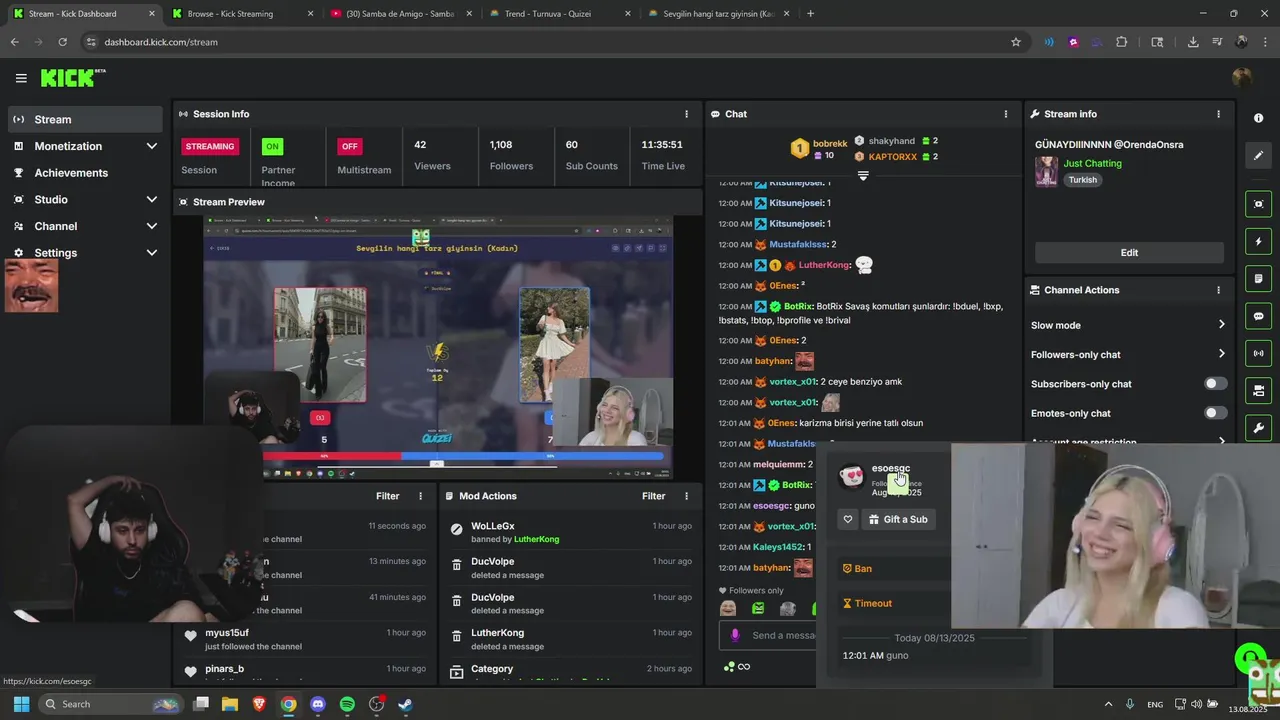Select Stream in the left sidebar
1280x720 pixels.
(85, 119)
